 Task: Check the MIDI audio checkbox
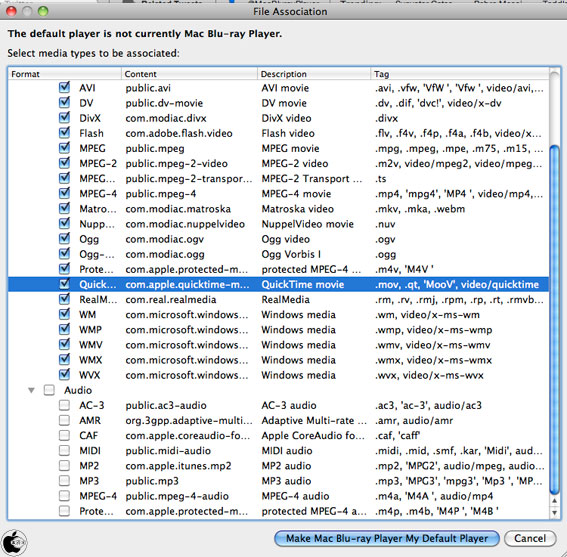coord(64,451)
